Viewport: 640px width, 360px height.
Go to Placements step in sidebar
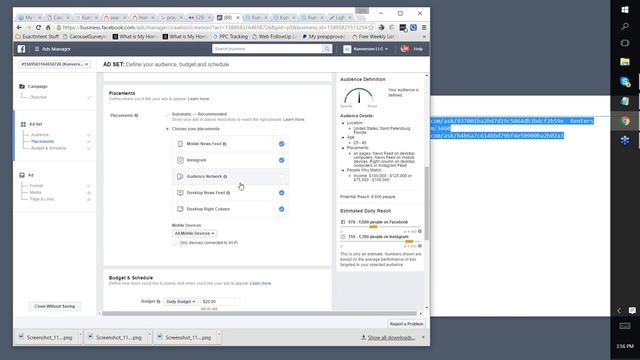(42, 141)
